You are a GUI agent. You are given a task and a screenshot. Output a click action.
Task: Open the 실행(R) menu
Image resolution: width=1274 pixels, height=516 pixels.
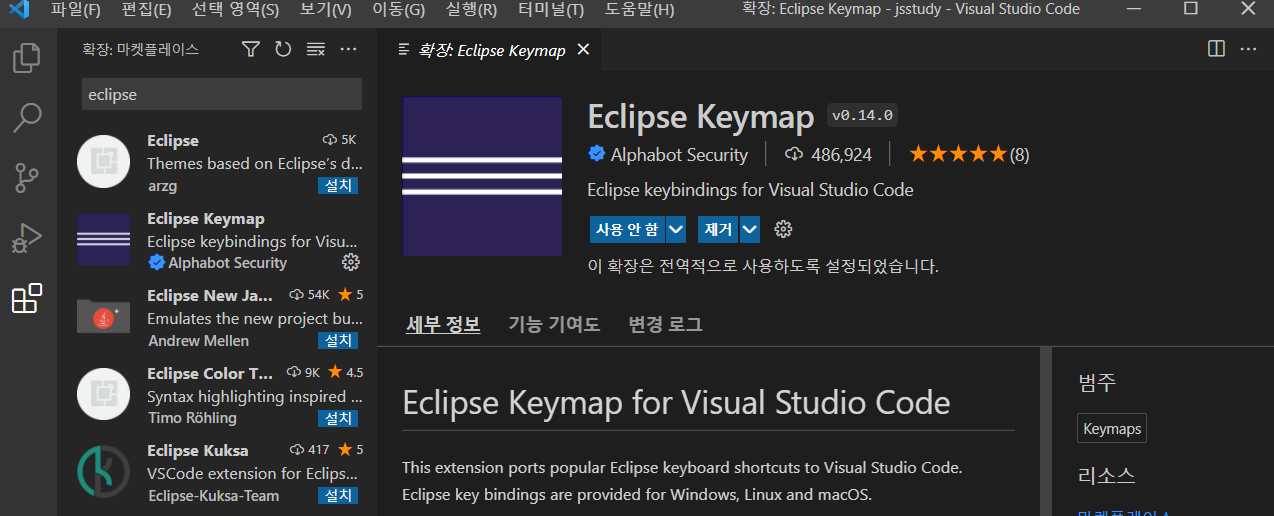coord(471,10)
